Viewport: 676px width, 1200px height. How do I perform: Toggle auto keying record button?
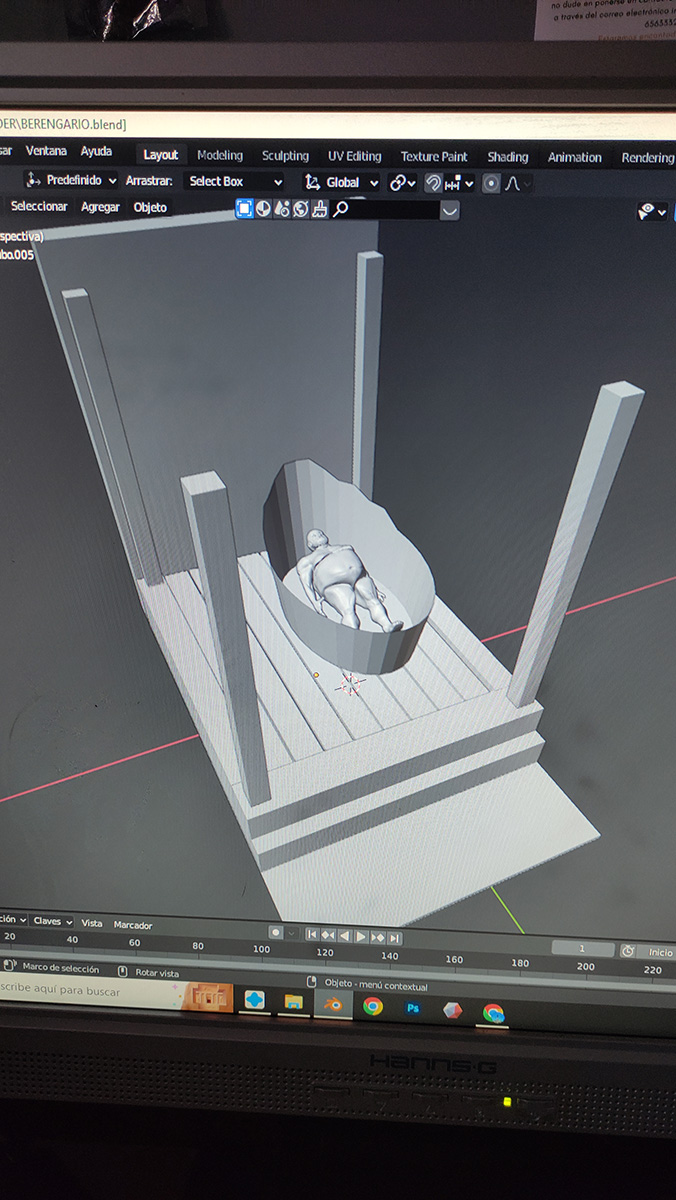pyautogui.click(x=275, y=933)
